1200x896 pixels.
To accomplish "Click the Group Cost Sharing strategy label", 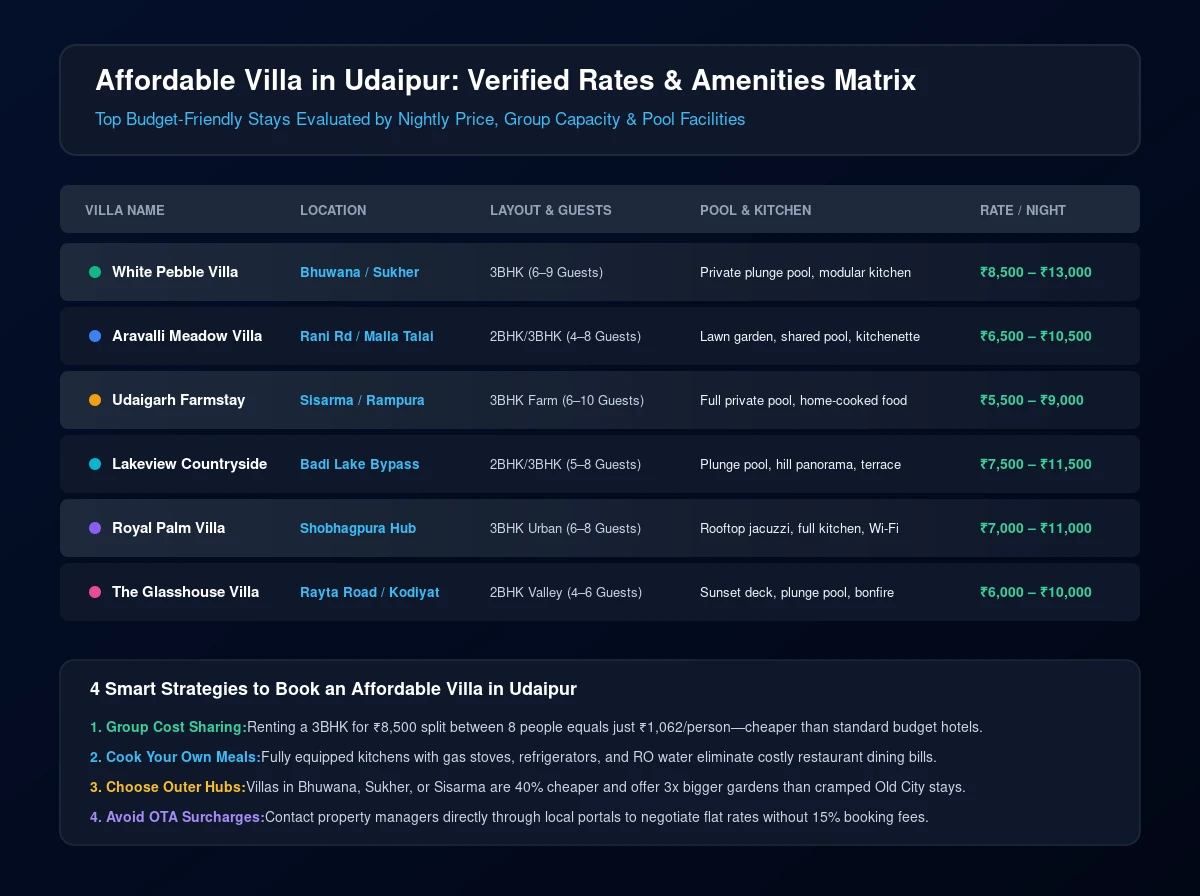I will (x=168, y=727).
